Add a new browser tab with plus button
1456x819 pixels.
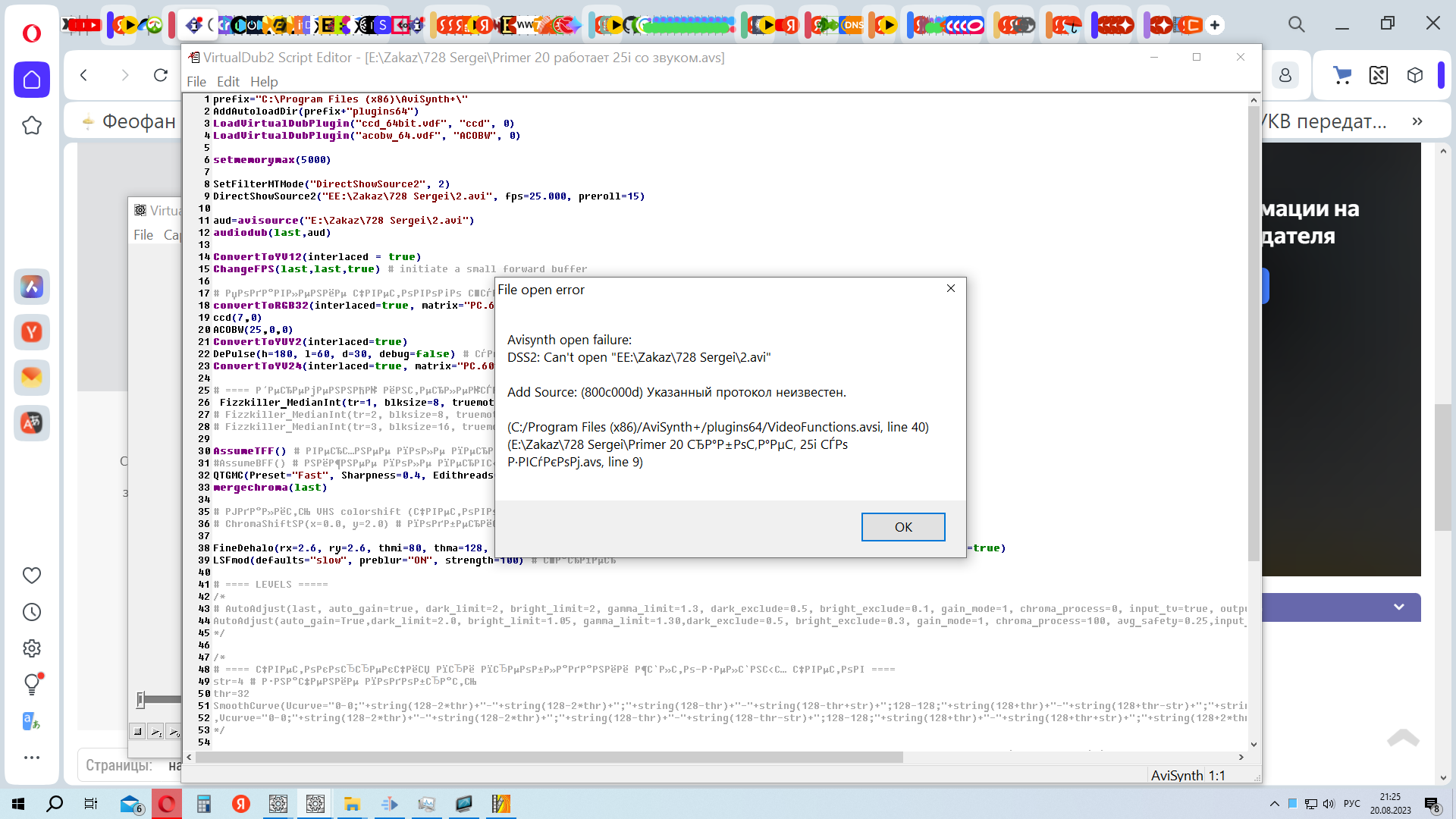pos(1215,25)
